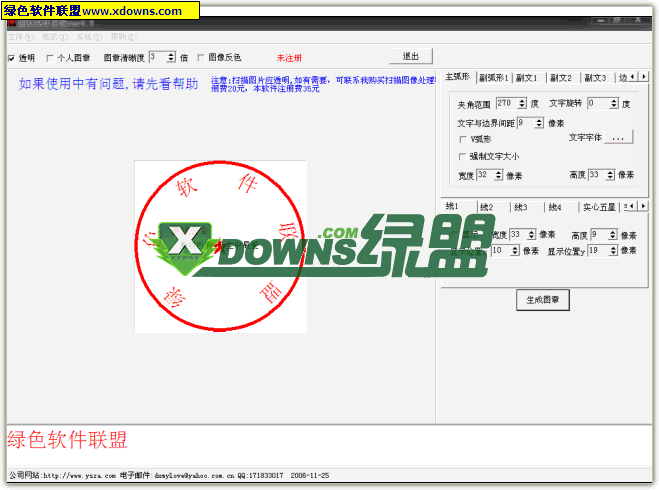Click the 显示位置y spinner arrows

tap(614, 251)
